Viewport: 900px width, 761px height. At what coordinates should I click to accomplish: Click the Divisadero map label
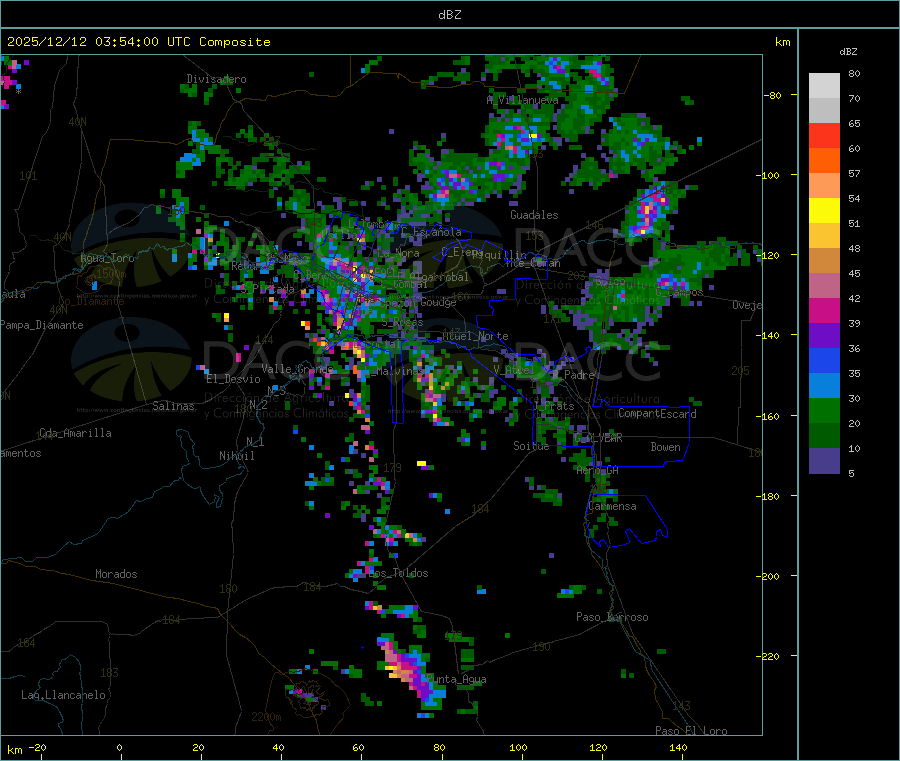216,79
